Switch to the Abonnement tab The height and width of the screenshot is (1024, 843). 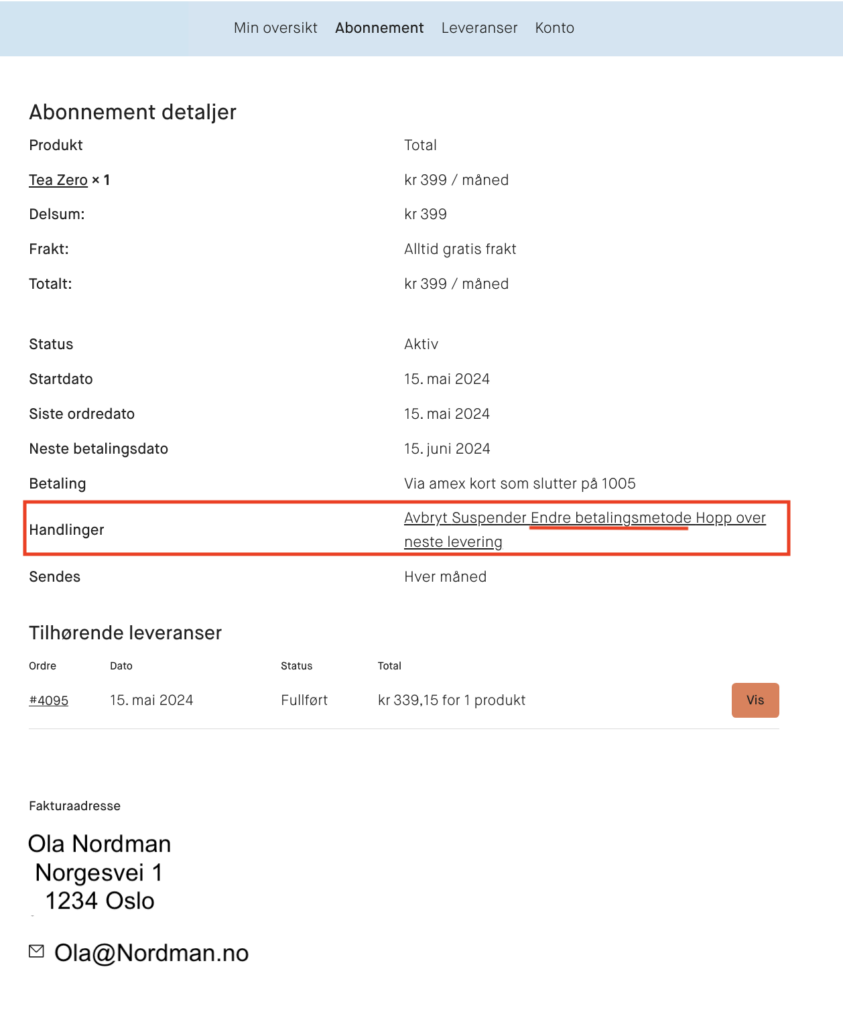coord(379,28)
